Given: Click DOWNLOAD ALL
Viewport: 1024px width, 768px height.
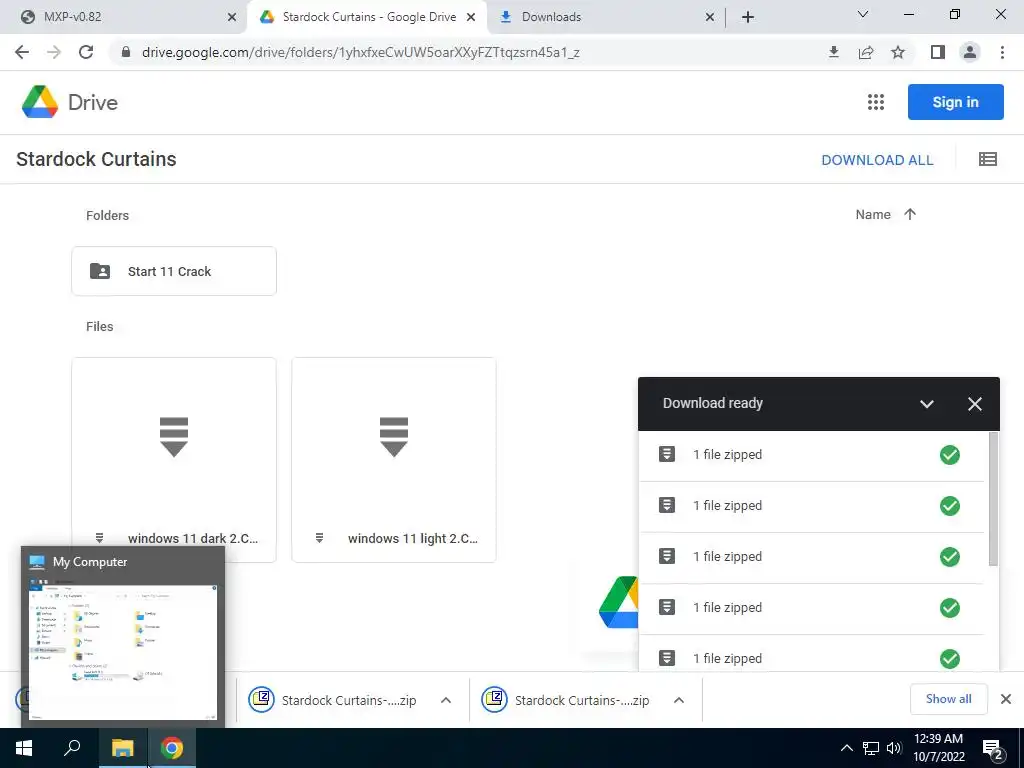Looking at the screenshot, I should point(877,160).
